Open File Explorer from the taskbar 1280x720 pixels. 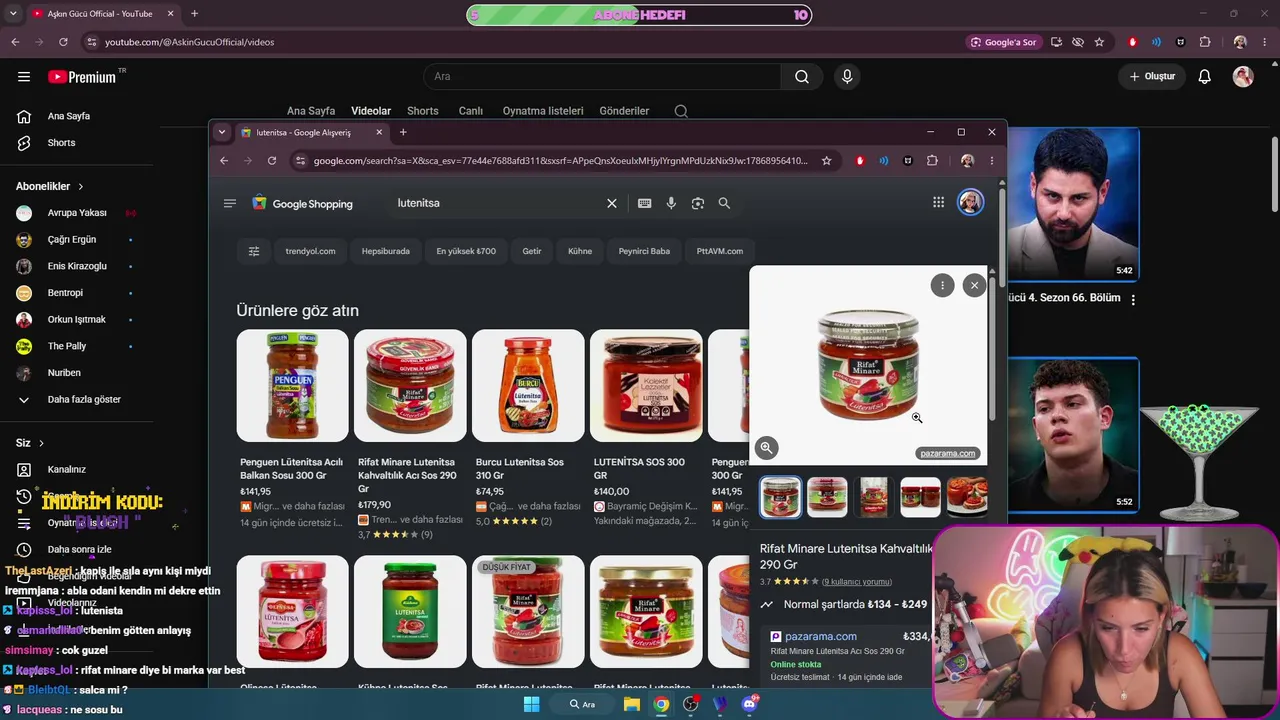pos(632,704)
